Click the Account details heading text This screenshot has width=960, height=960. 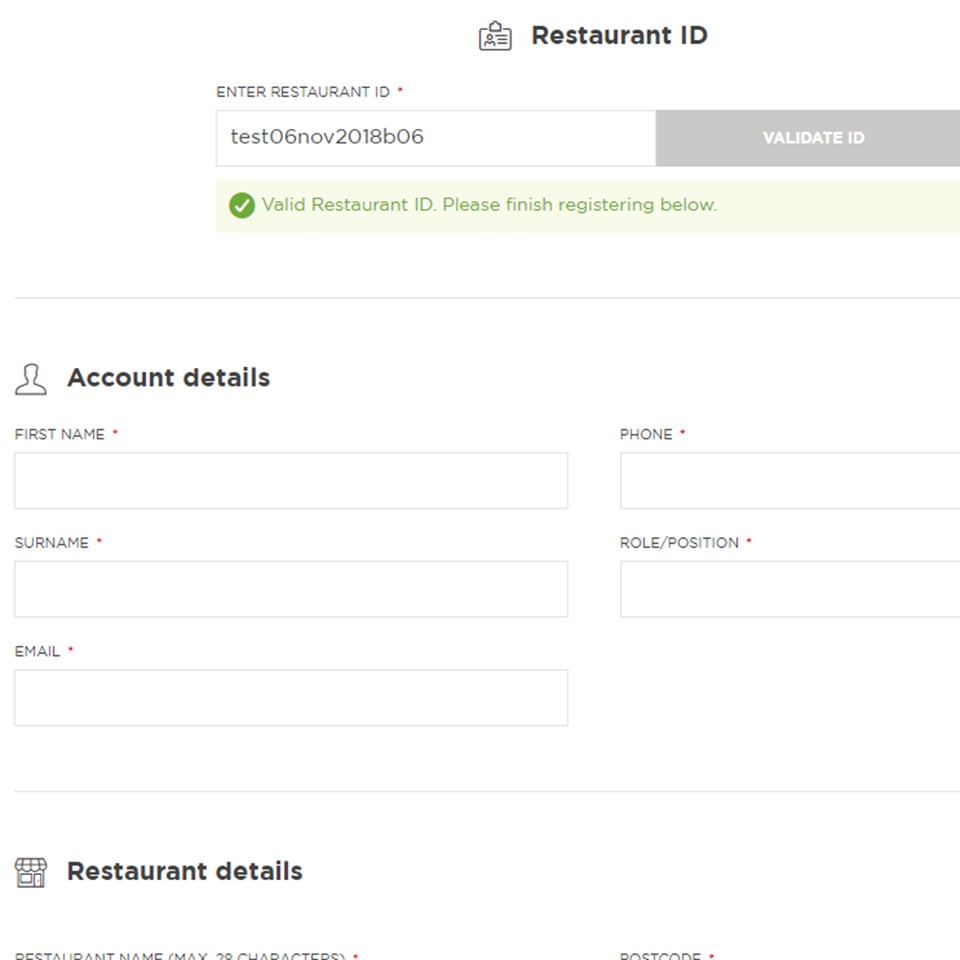click(x=168, y=378)
